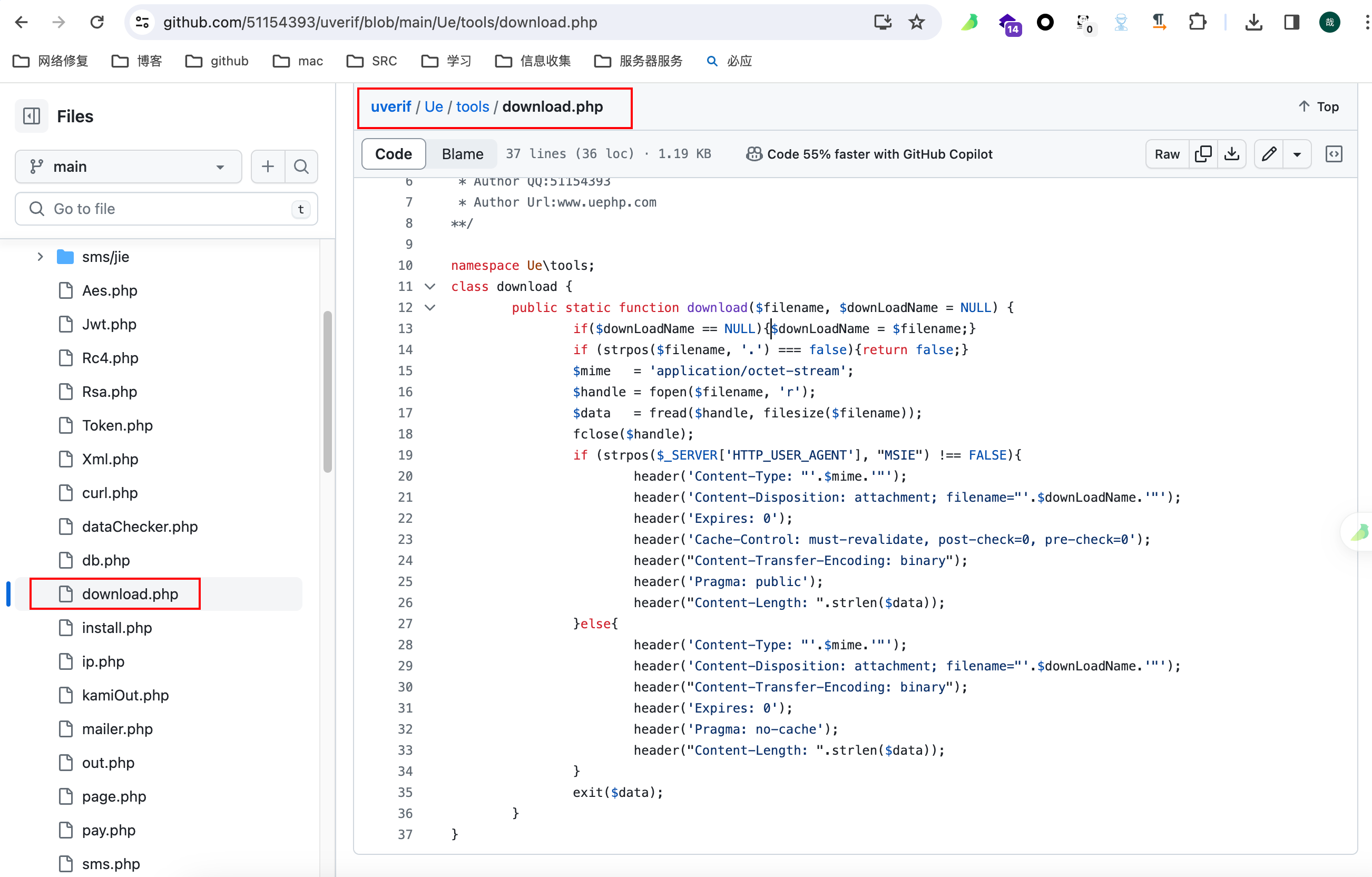Collapse file tree sidebar icon

click(x=31, y=116)
